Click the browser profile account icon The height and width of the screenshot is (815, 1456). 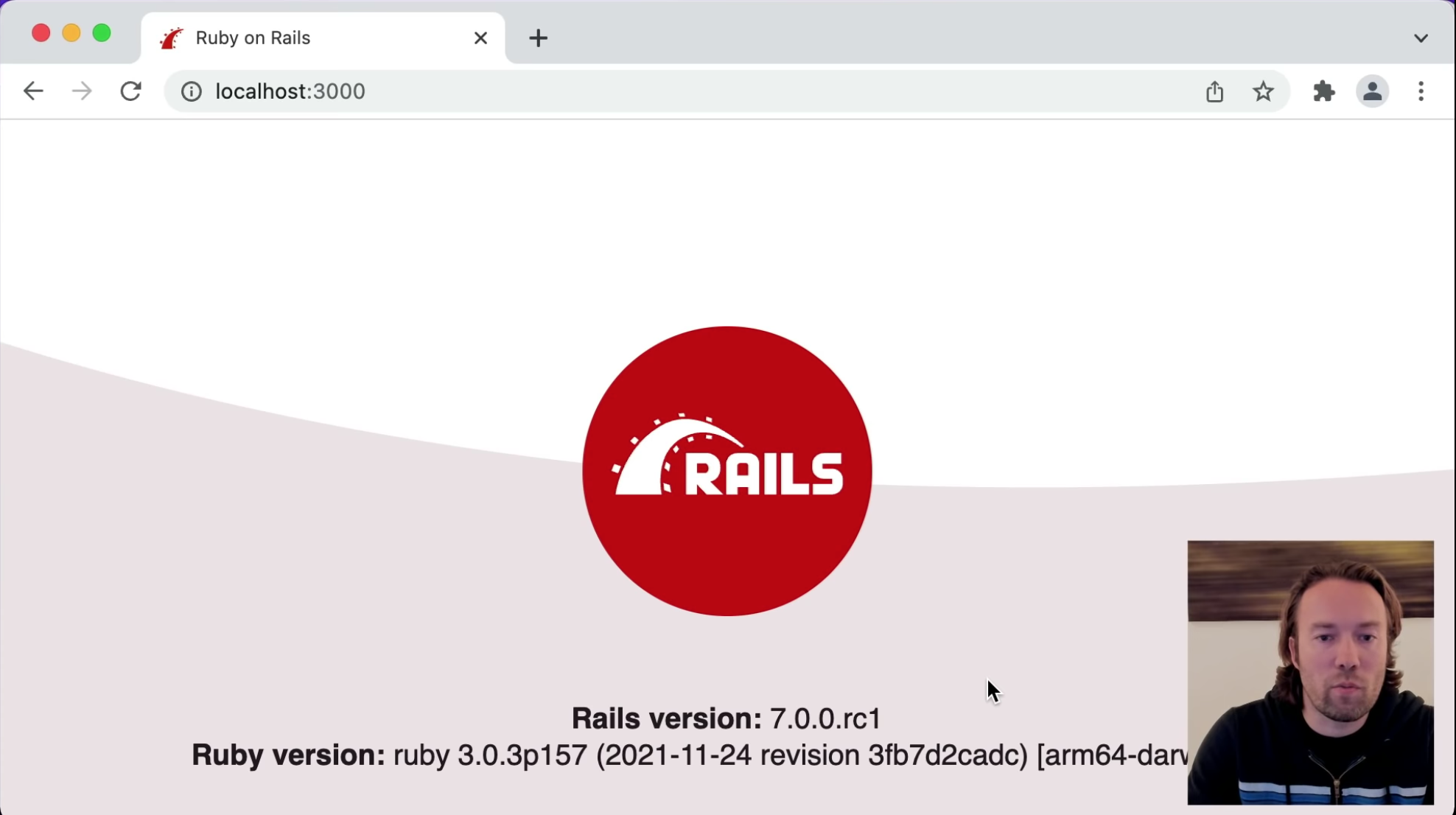(x=1371, y=91)
